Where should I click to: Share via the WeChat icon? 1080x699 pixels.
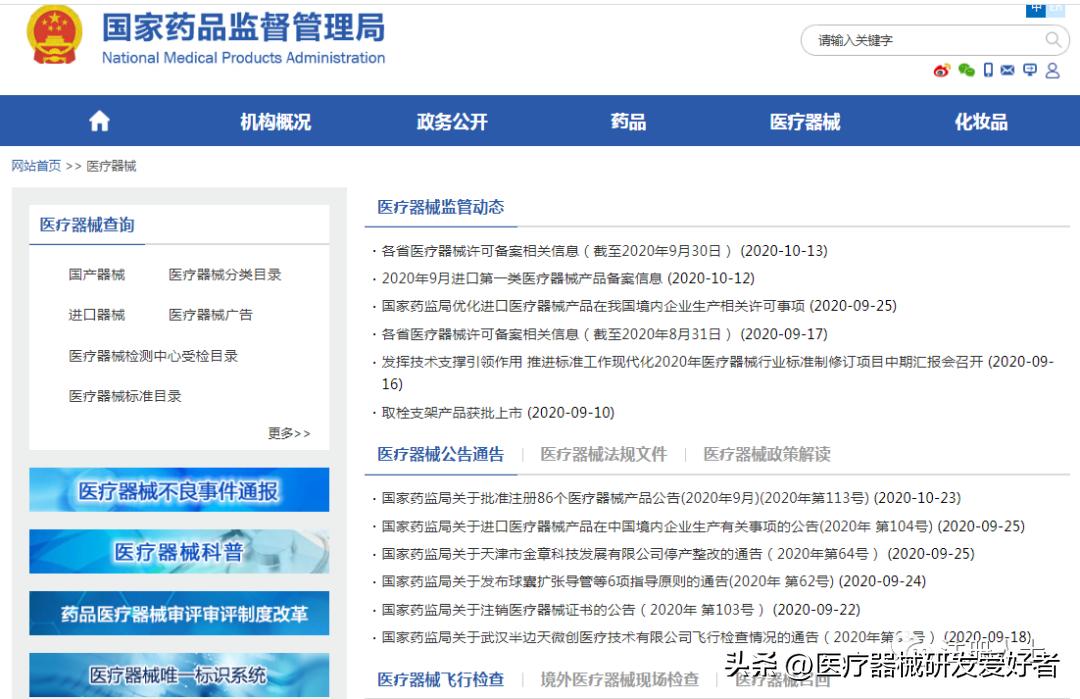tap(965, 70)
